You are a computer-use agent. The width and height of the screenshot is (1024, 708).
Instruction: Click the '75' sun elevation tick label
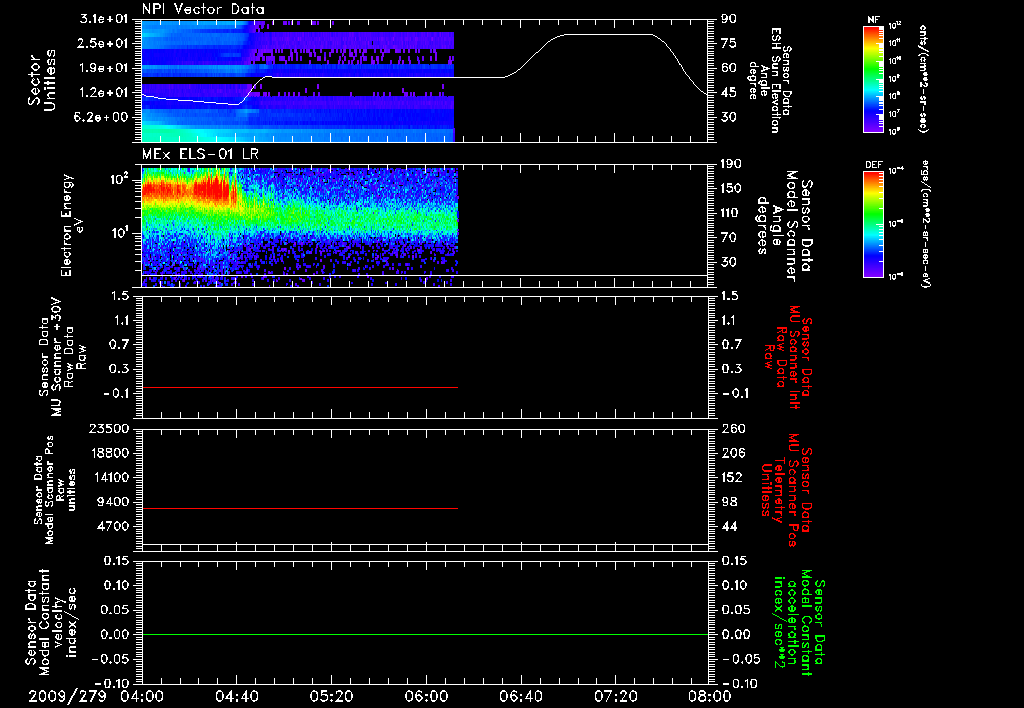(729, 43)
